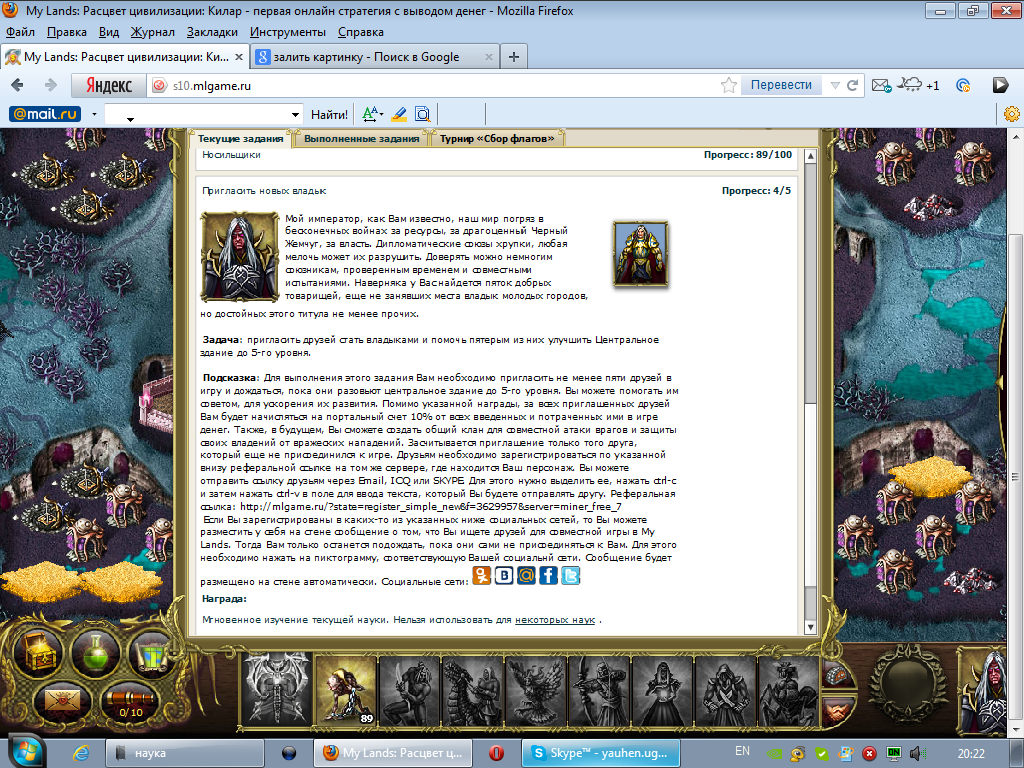This screenshot has width=1024, height=768.
Task: Open the translate button dropdown arrow
Action: pos(835,86)
